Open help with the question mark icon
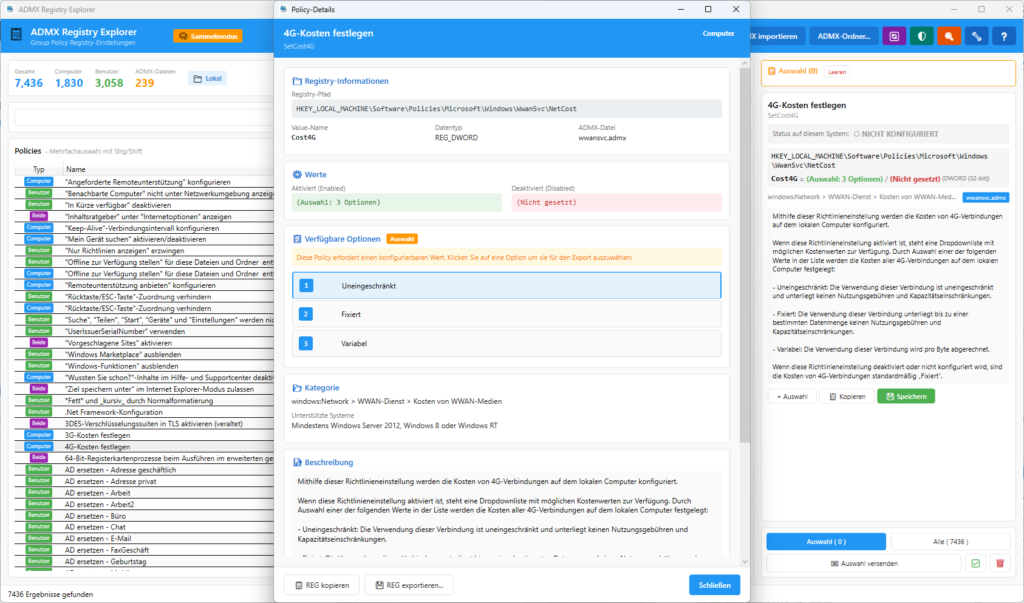Image resolution: width=1024 pixels, height=603 pixels. point(1004,36)
